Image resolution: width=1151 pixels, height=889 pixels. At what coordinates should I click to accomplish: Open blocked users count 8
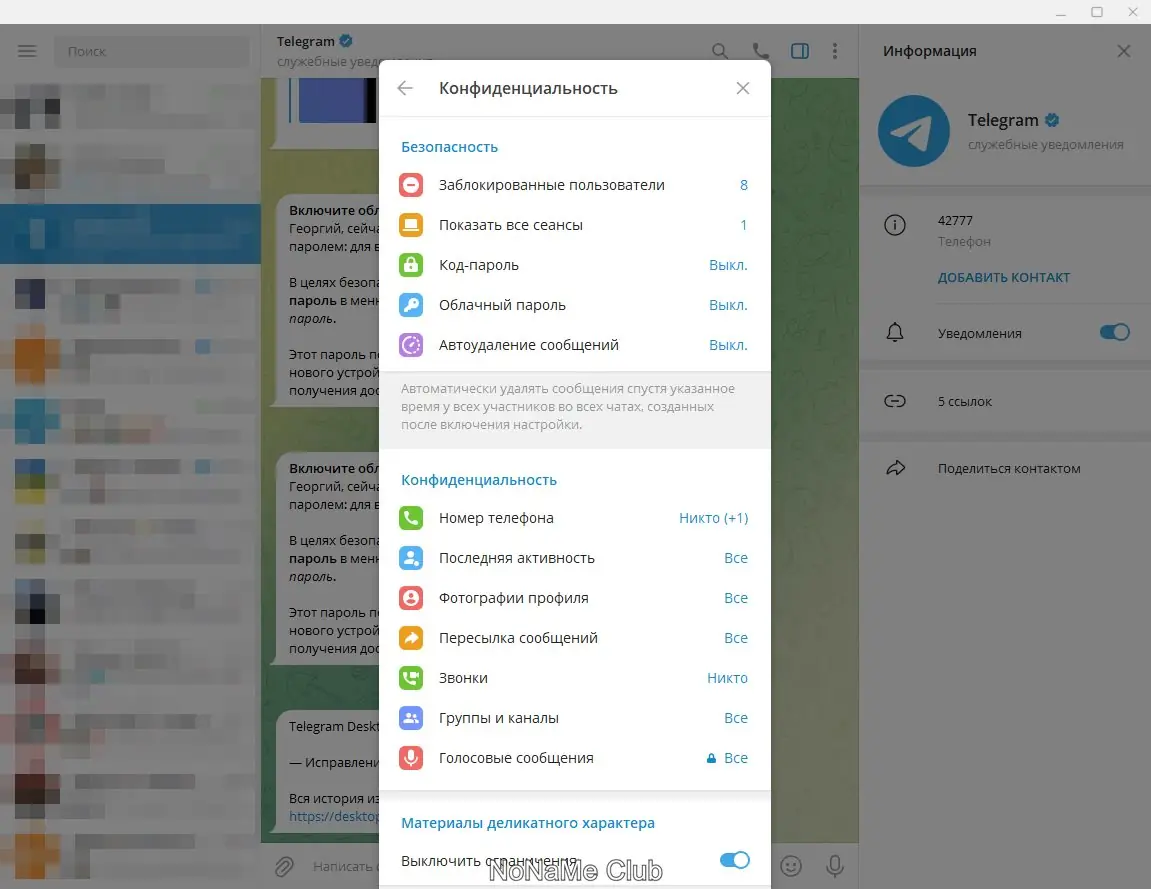(x=744, y=185)
